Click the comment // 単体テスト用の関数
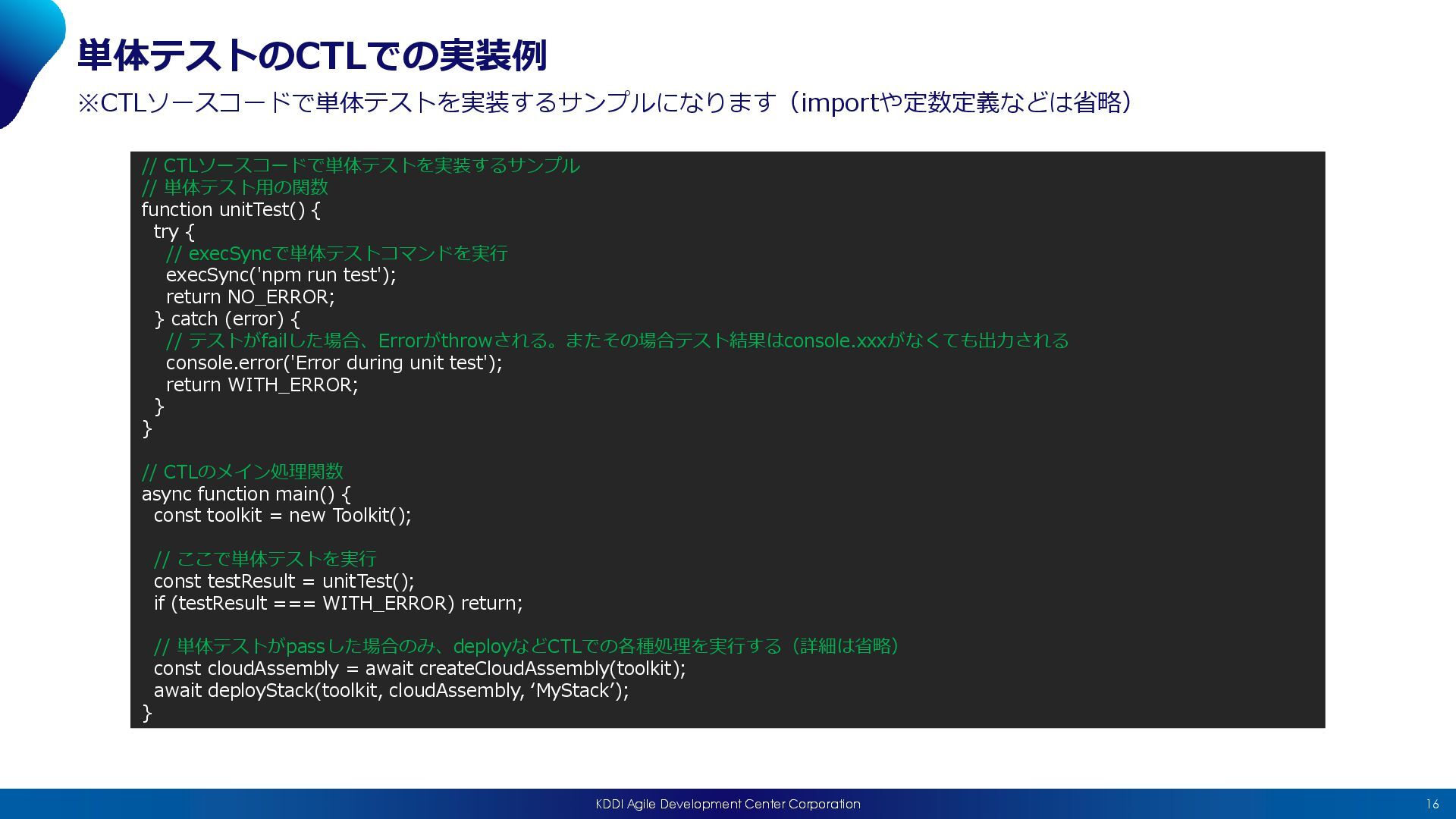Image resolution: width=1456 pixels, height=819 pixels. [x=235, y=187]
